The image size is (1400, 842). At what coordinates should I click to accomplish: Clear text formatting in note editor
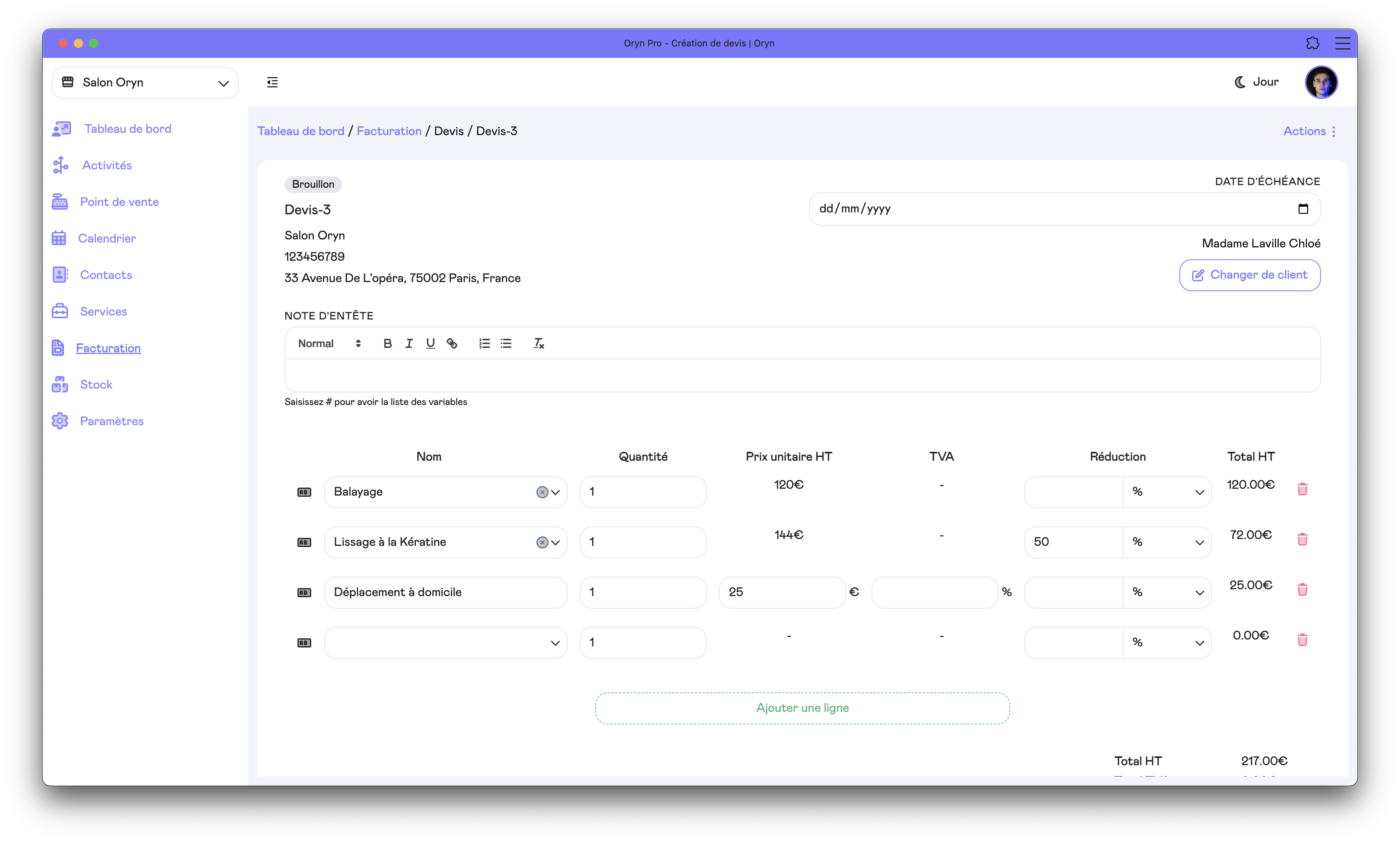pos(539,343)
